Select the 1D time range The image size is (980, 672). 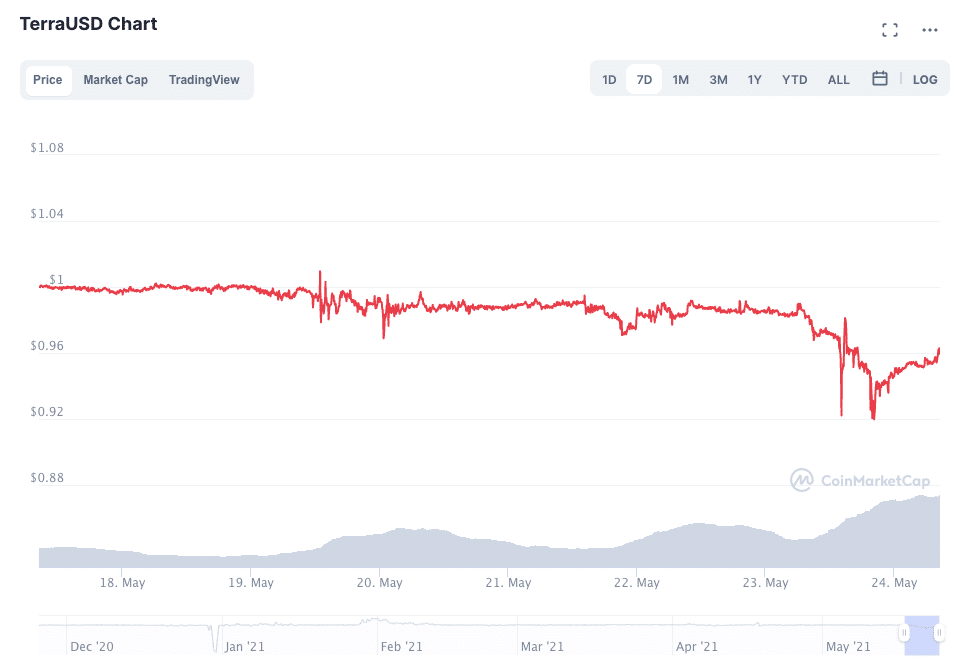point(609,80)
